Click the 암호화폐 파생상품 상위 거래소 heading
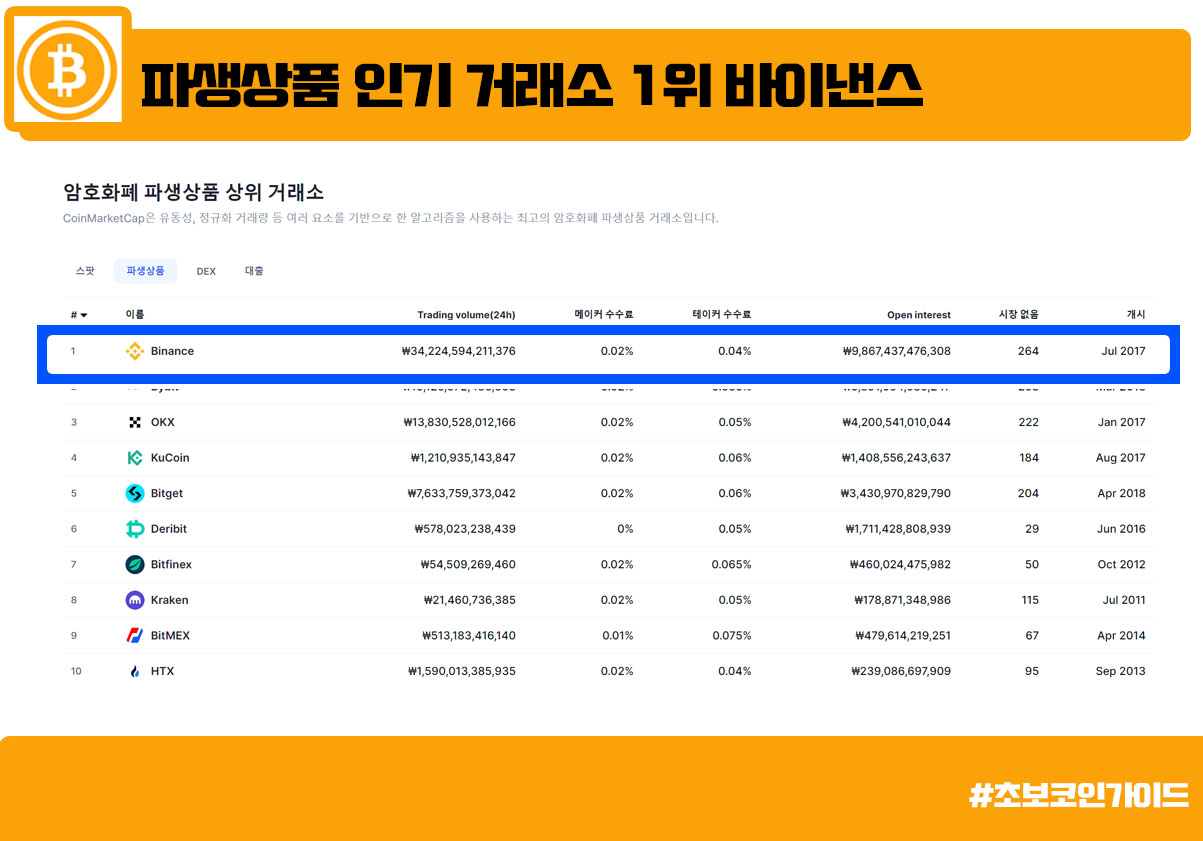This screenshot has width=1203, height=841. coord(193,192)
